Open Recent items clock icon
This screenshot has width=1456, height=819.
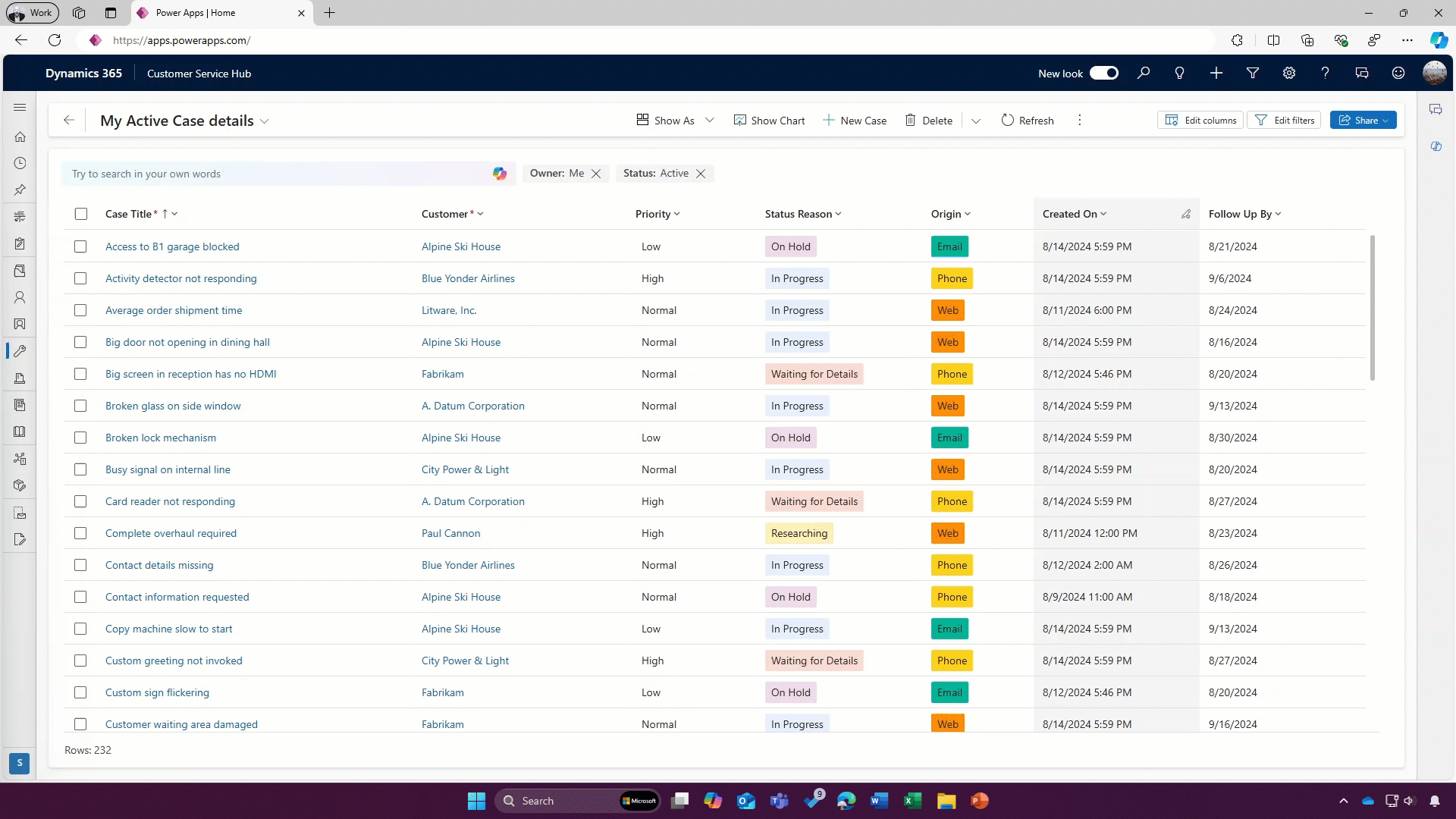click(x=20, y=163)
